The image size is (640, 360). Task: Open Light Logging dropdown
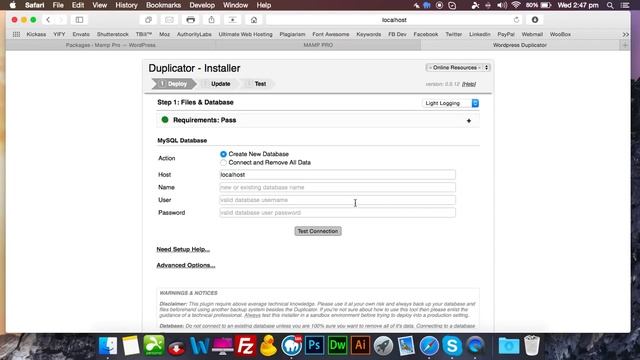[x=451, y=103]
